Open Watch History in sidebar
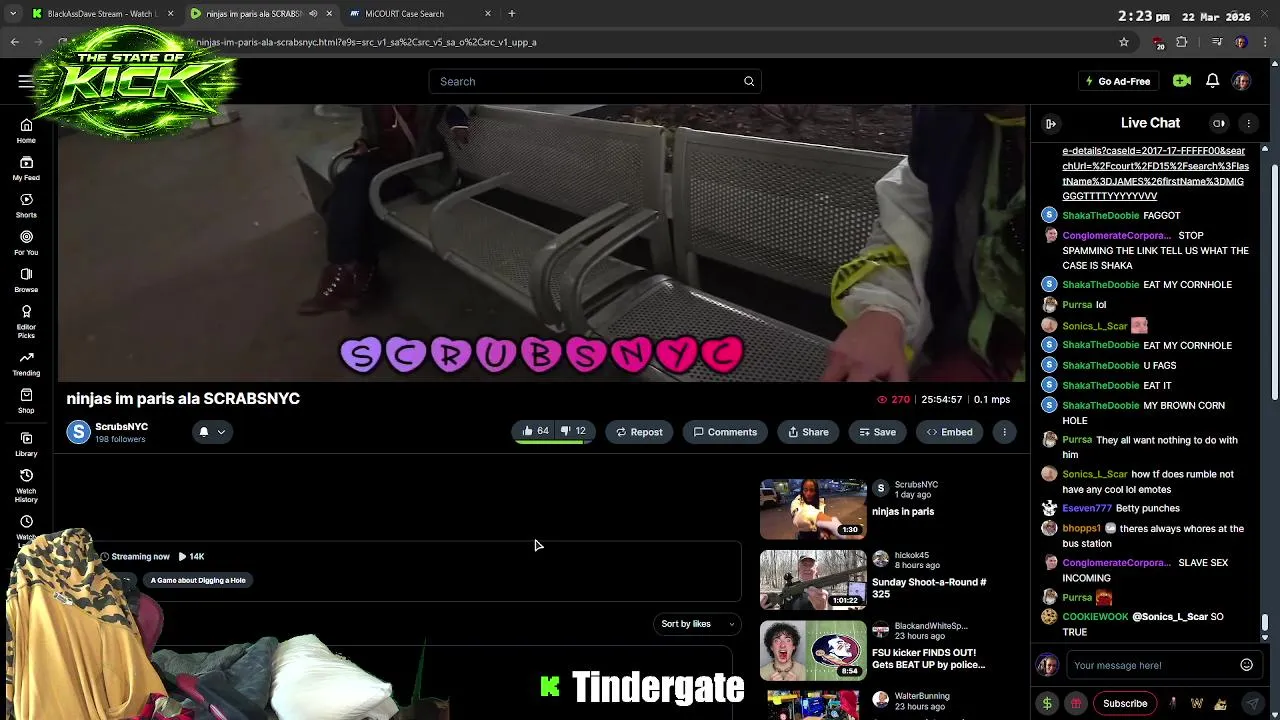The height and width of the screenshot is (720, 1280). (x=26, y=486)
